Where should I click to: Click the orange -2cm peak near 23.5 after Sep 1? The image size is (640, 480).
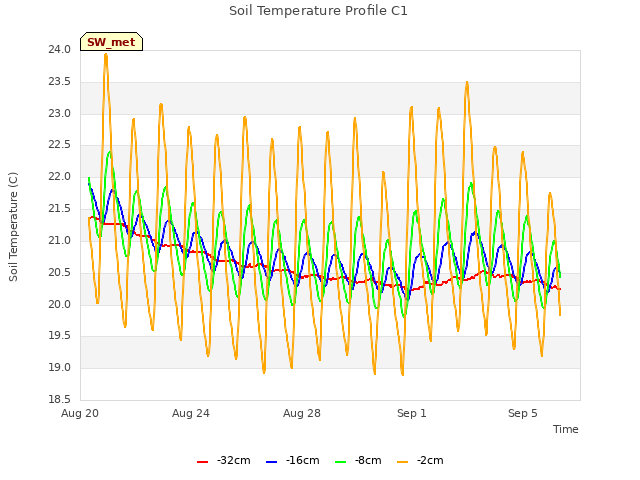[x=467, y=83]
